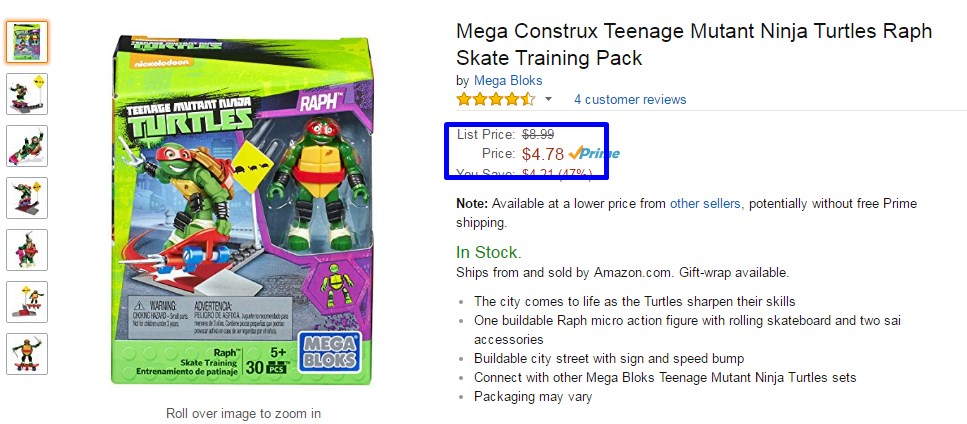Viewport: 967px width, 424px height.
Task: Click the Mega Bloks logo on packaging
Action: pos(330,352)
